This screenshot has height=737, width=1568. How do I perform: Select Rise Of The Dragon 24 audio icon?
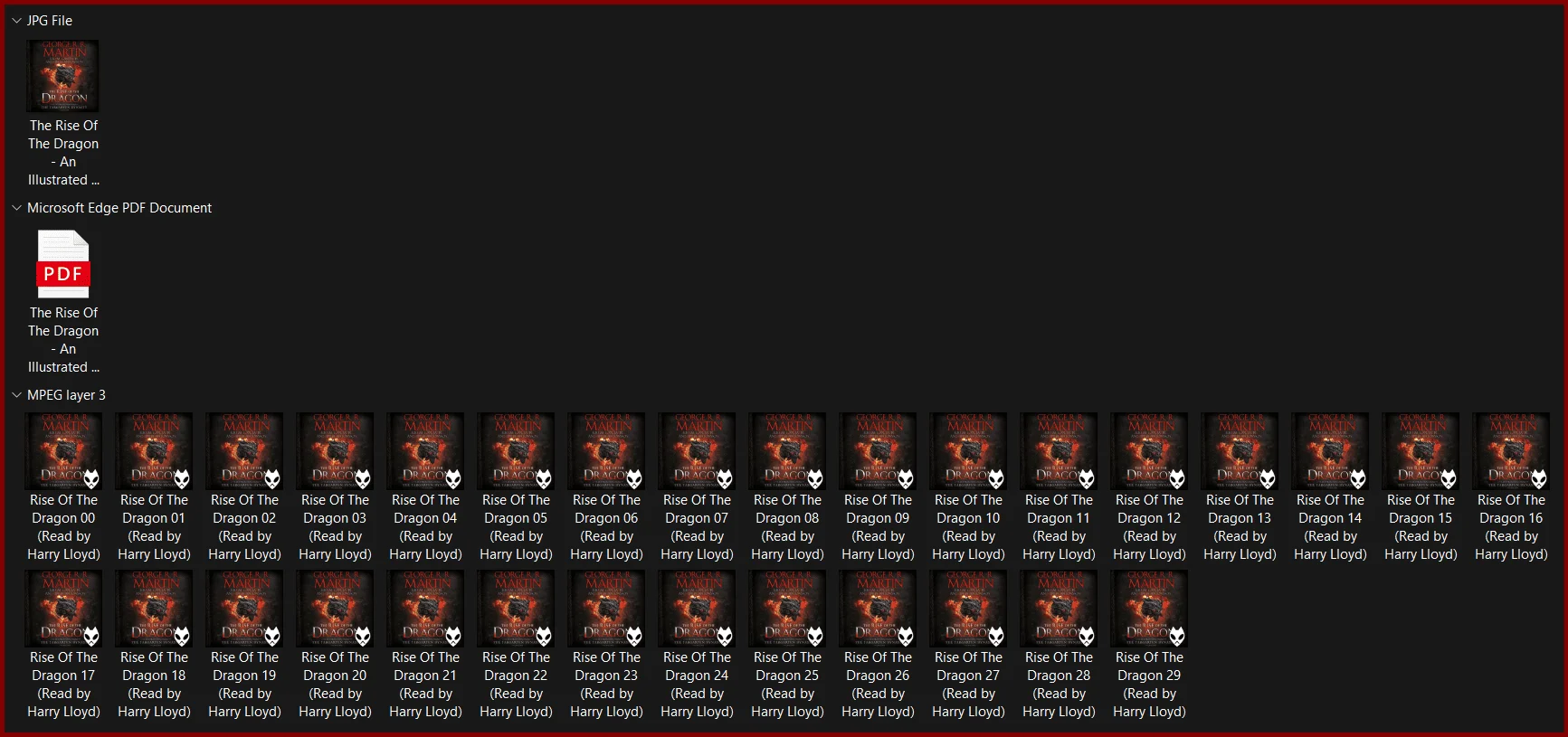coord(697,609)
